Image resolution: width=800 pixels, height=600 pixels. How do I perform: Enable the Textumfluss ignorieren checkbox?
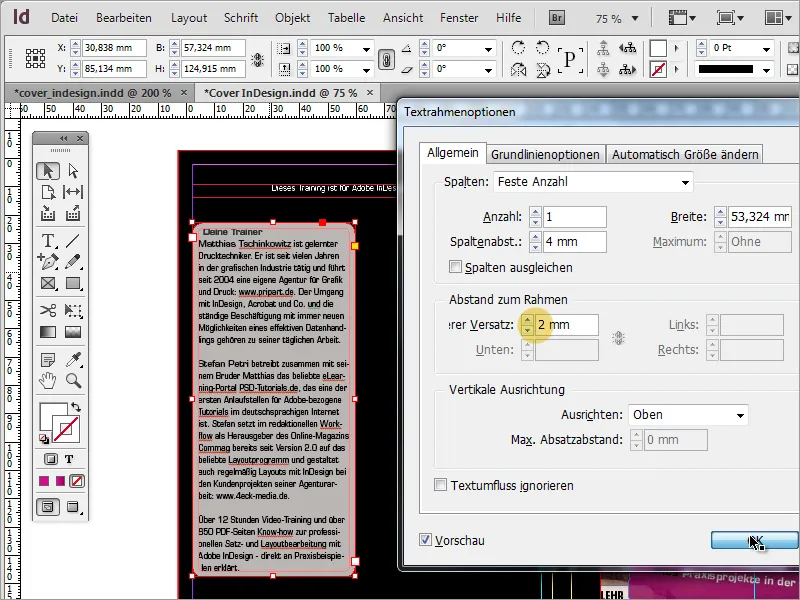(x=440, y=485)
